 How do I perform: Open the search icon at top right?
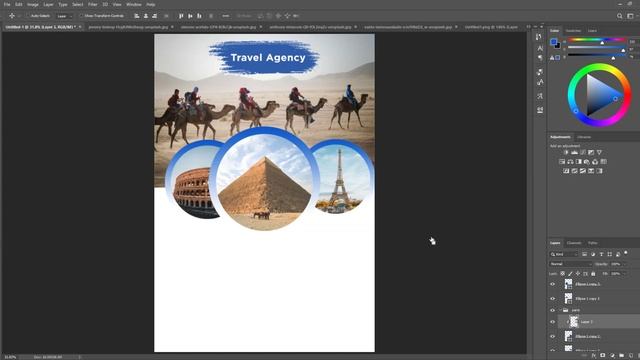pos(620,16)
